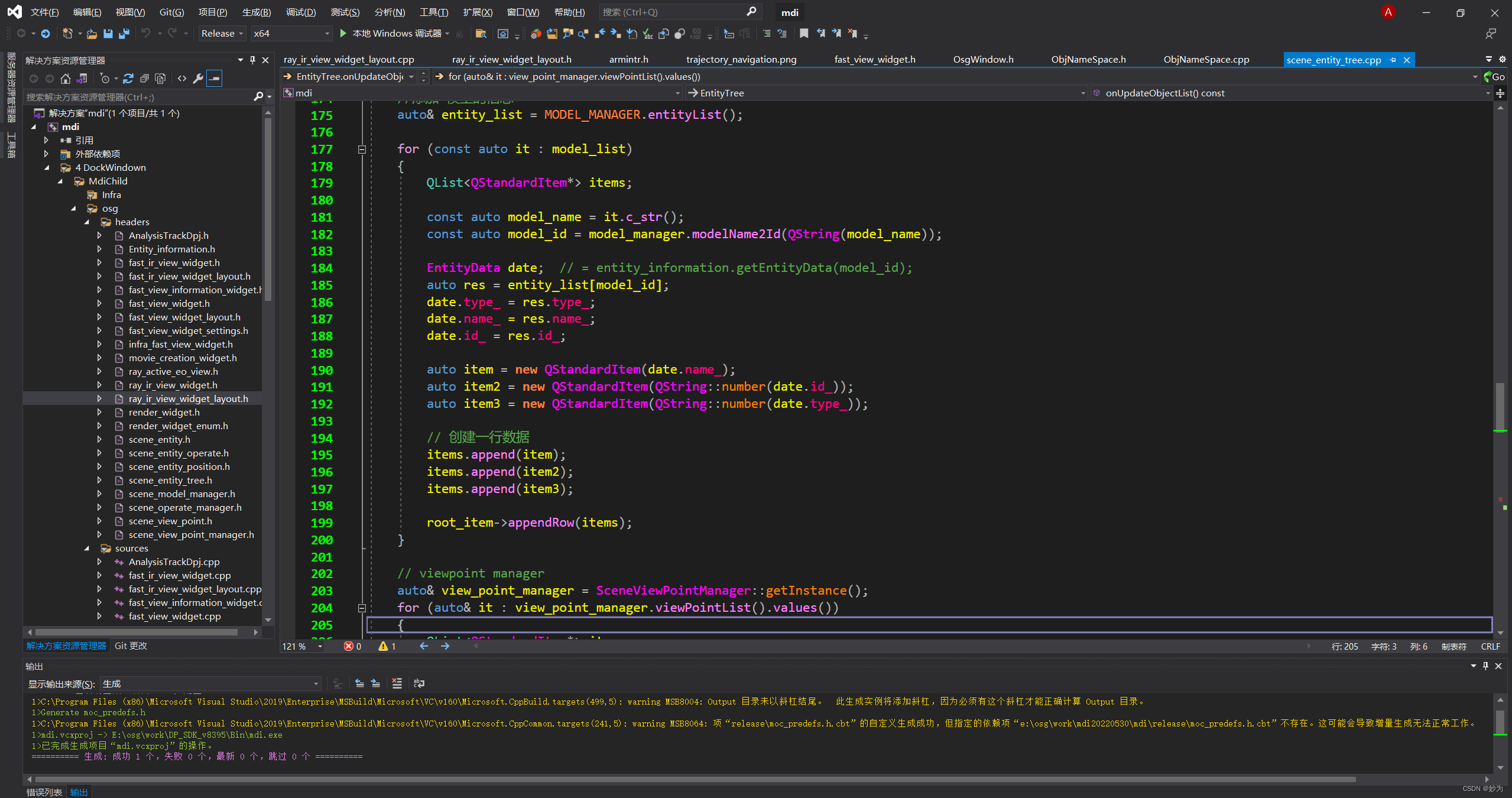Collapse the for loop fold at line 177
Image resolution: width=1512 pixels, height=798 pixels.
point(362,150)
